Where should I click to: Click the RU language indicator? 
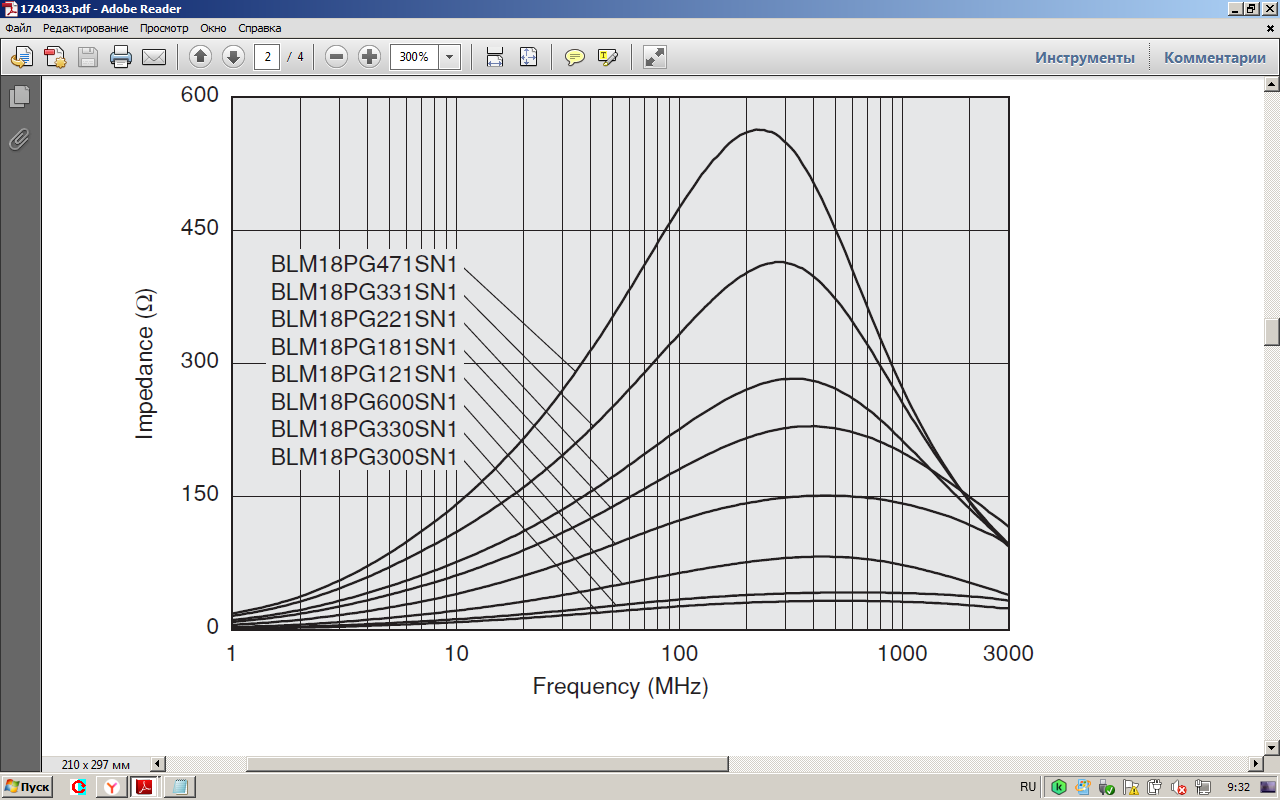coord(1028,787)
